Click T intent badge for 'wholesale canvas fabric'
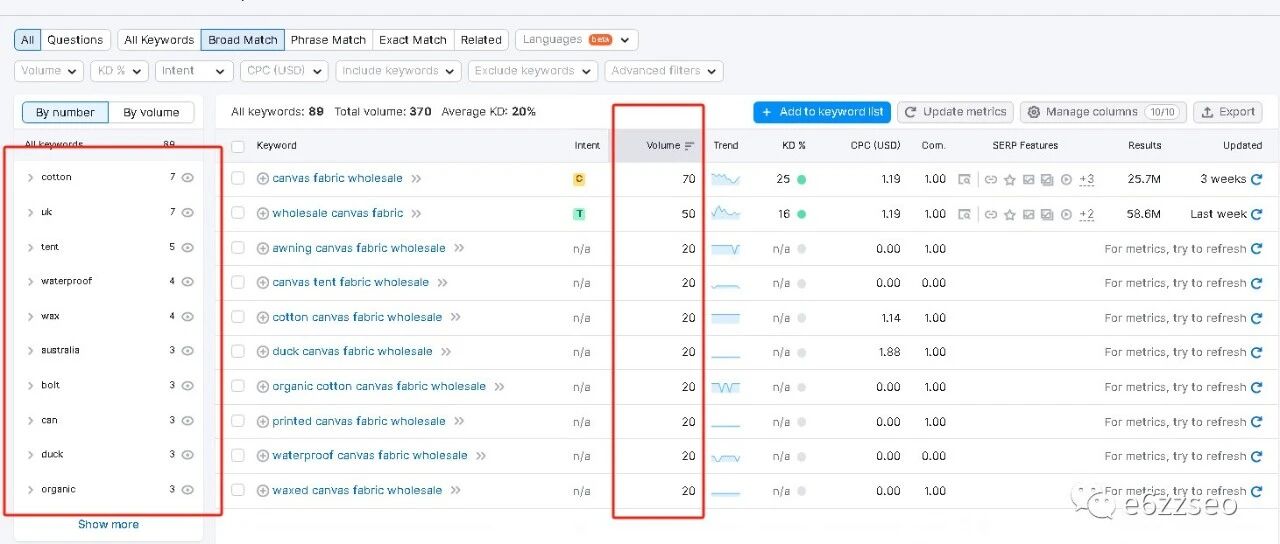 (578, 214)
